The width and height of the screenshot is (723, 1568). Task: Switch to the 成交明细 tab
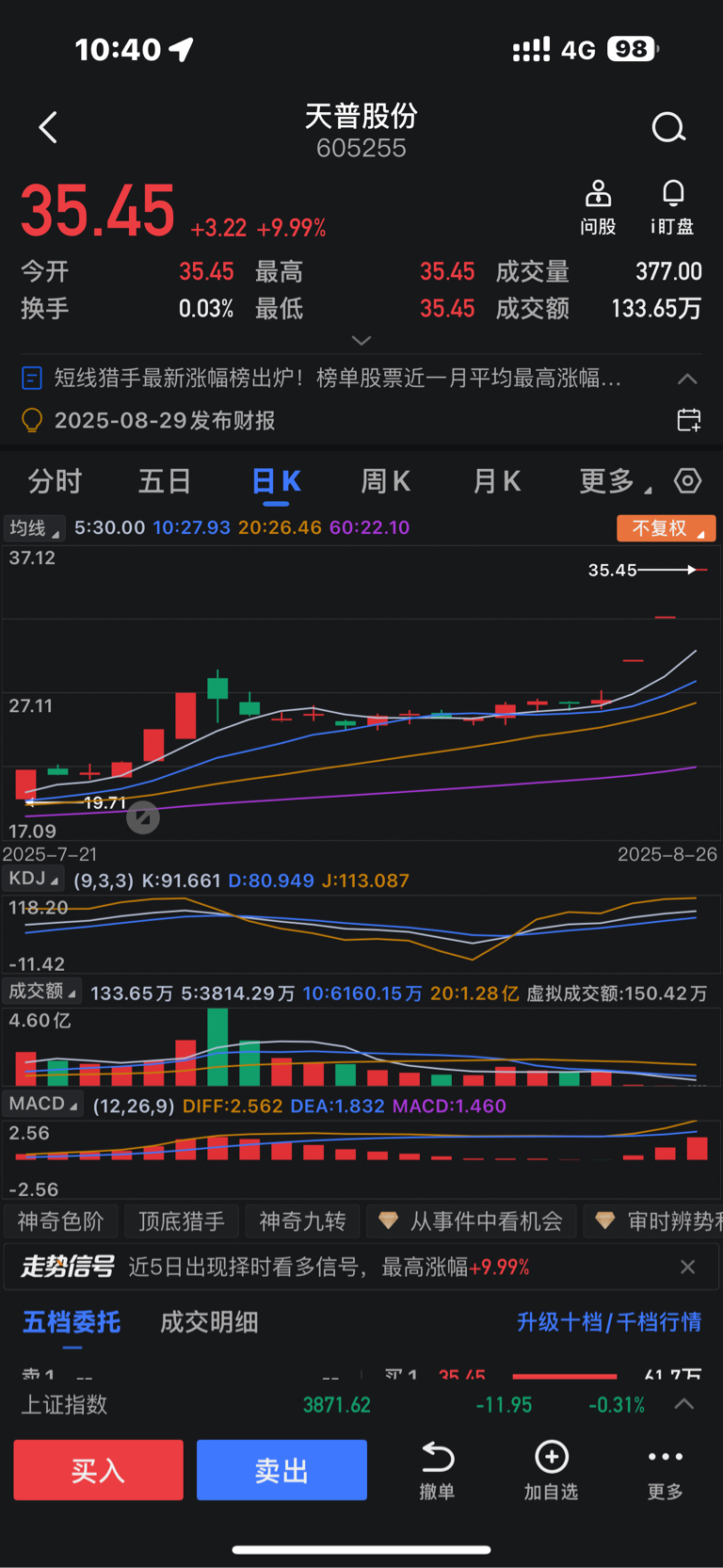pos(209,1322)
